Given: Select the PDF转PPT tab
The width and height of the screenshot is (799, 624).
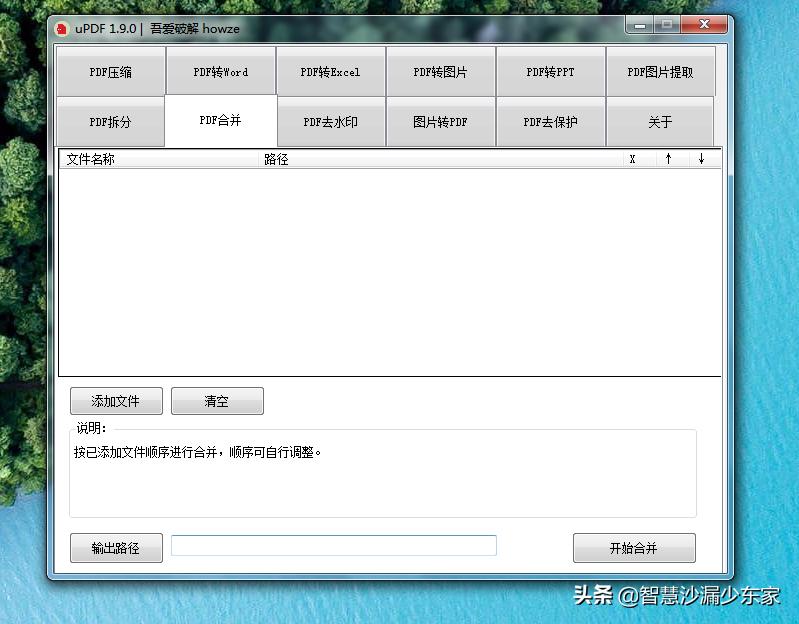Looking at the screenshot, I should pyautogui.click(x=550, y=71).
